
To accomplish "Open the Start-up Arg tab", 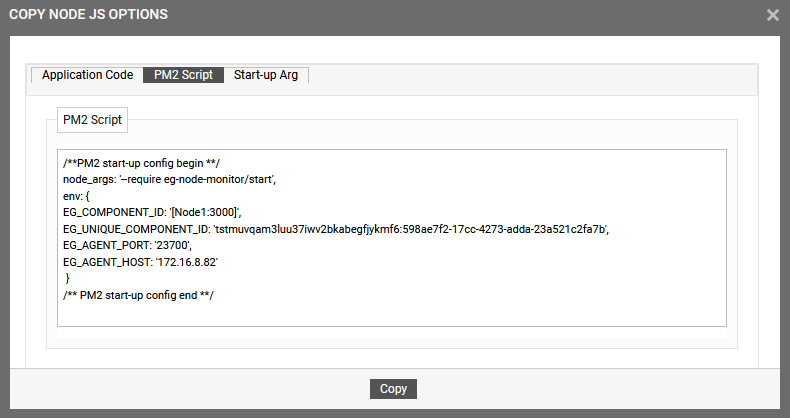I will point(266,75).
